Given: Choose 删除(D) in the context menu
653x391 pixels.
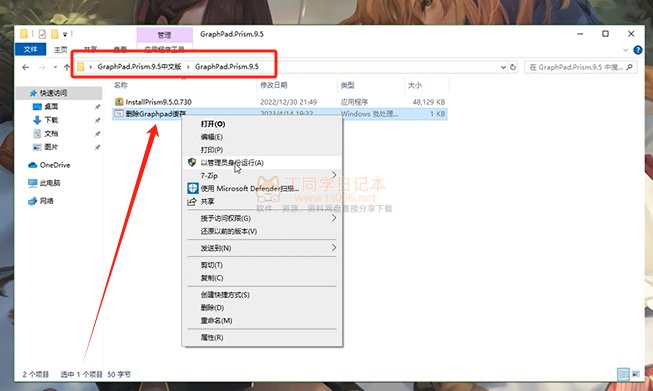Looking at the screenshot, I should click(262, 308).
